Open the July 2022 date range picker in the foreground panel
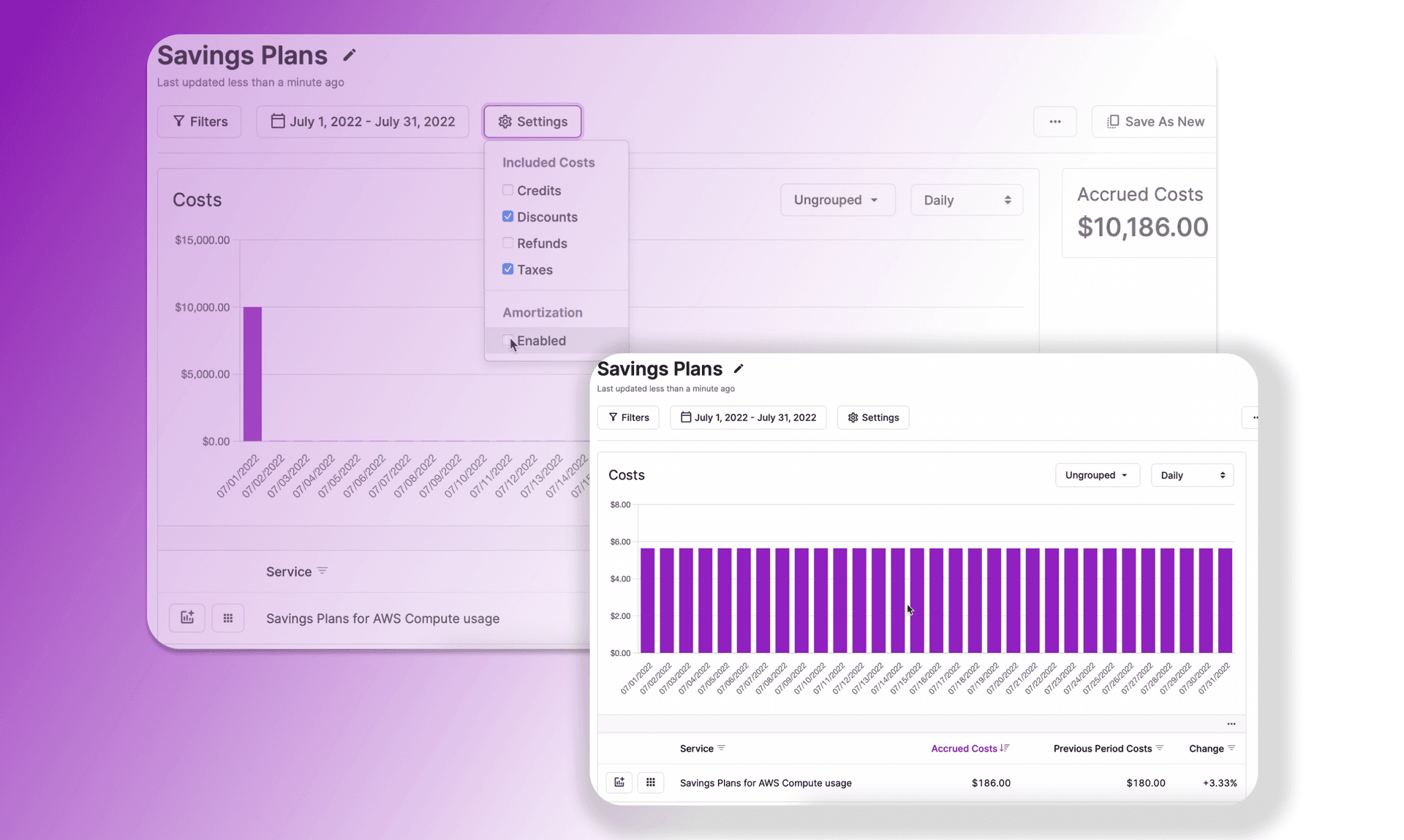 [x=747, y=417]
